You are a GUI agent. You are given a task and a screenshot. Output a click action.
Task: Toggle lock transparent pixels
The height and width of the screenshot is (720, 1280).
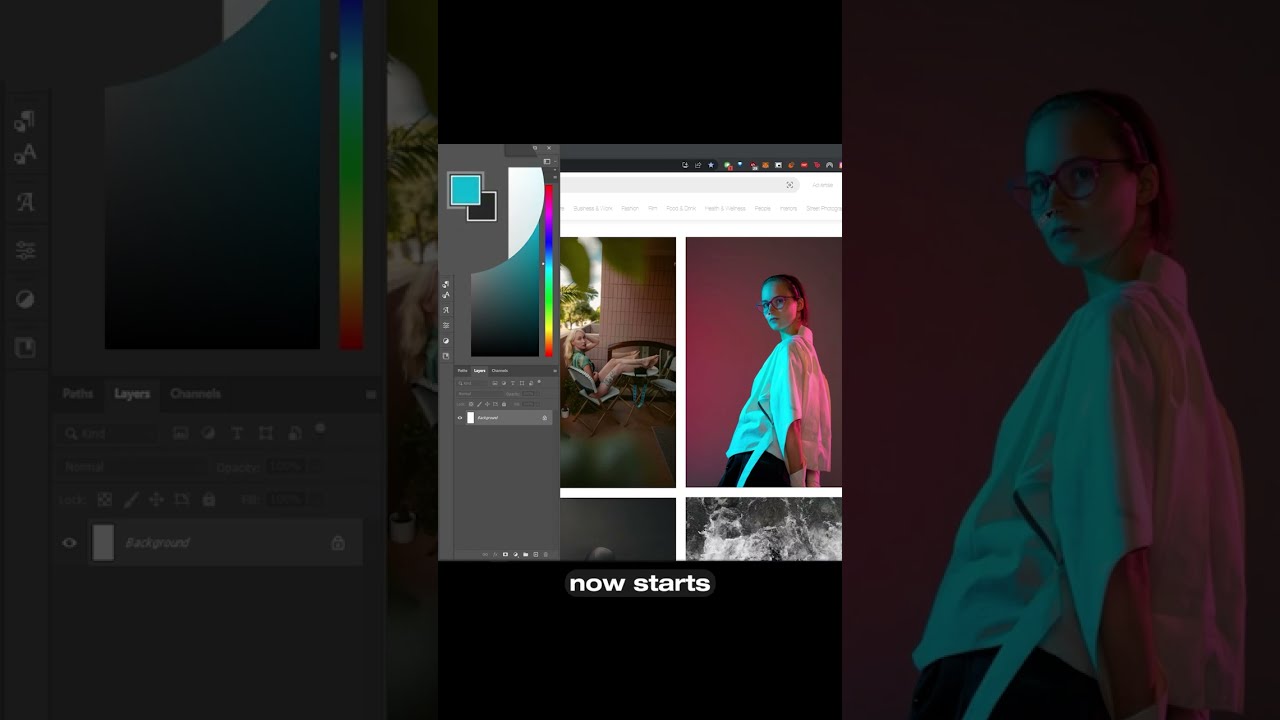click(471, 404)
